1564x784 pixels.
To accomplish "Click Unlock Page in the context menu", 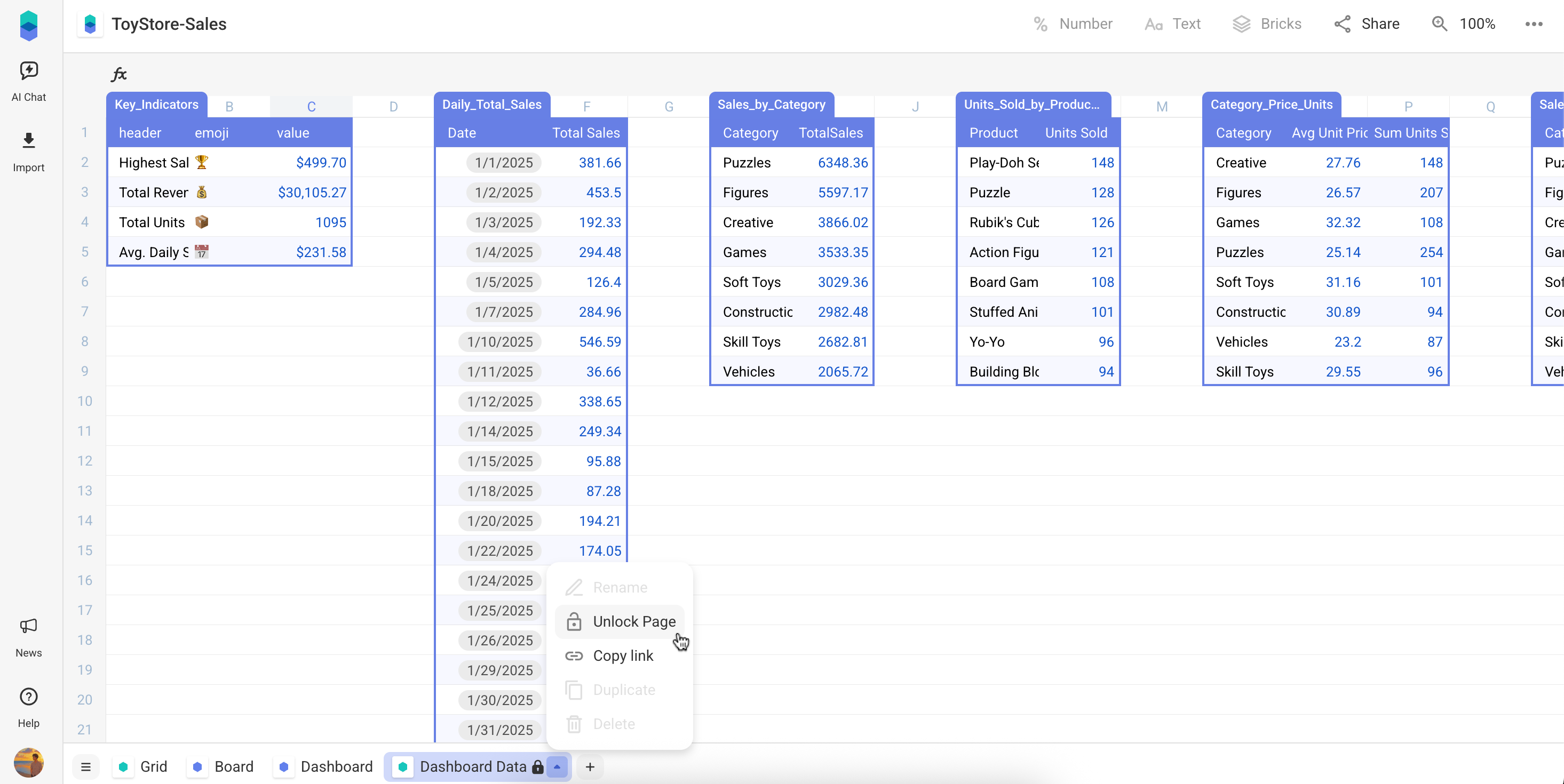I will (634, 621).
